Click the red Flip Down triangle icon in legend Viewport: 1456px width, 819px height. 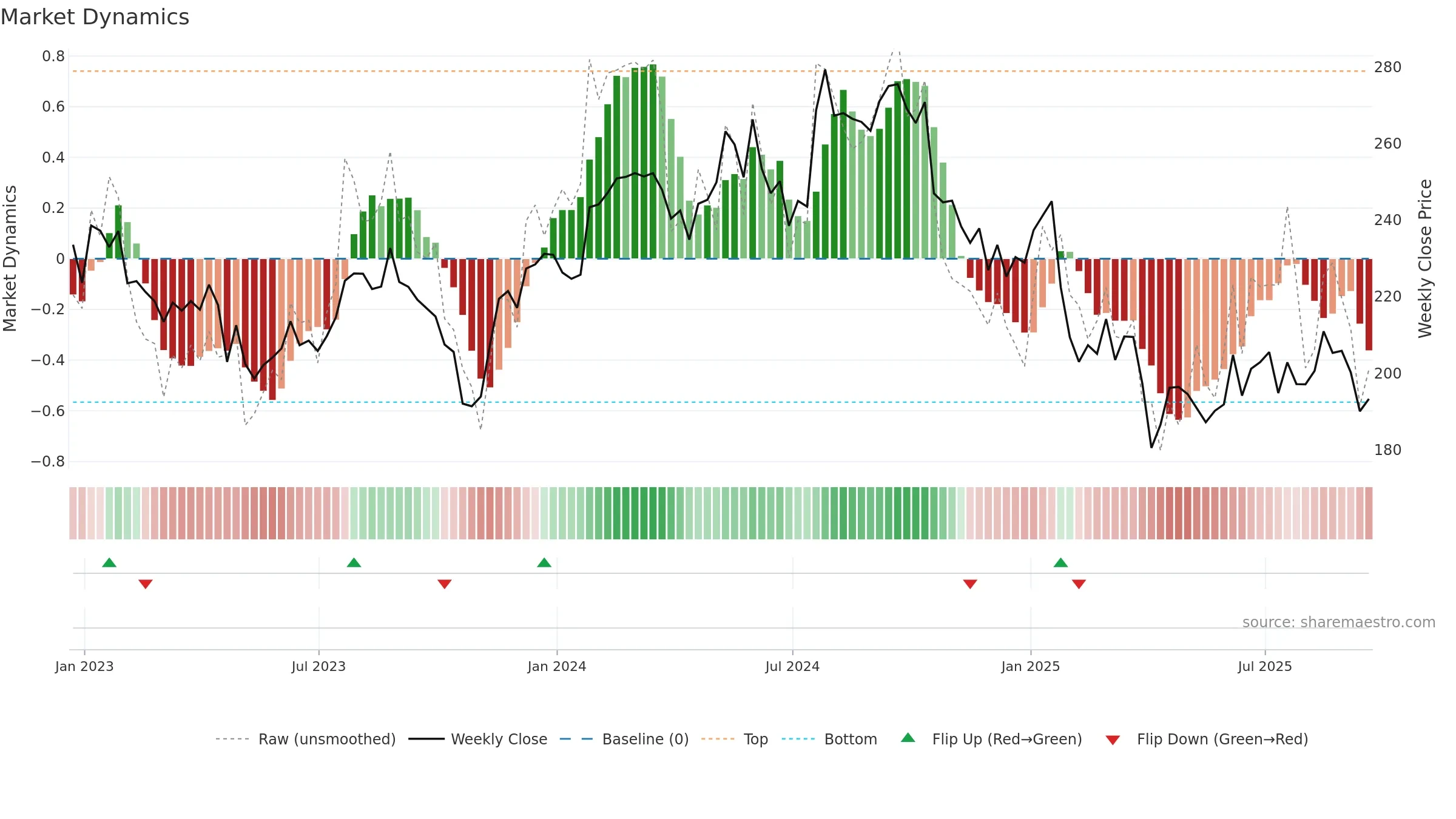(x=1113, y=740)
